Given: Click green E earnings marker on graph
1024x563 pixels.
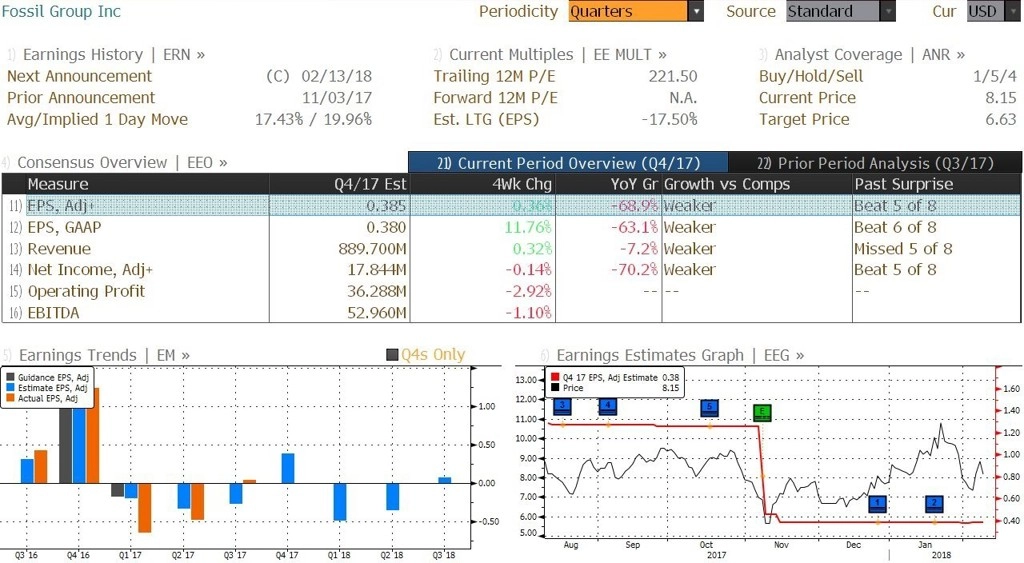Looking at the screenshot, I should click(762, 412).
